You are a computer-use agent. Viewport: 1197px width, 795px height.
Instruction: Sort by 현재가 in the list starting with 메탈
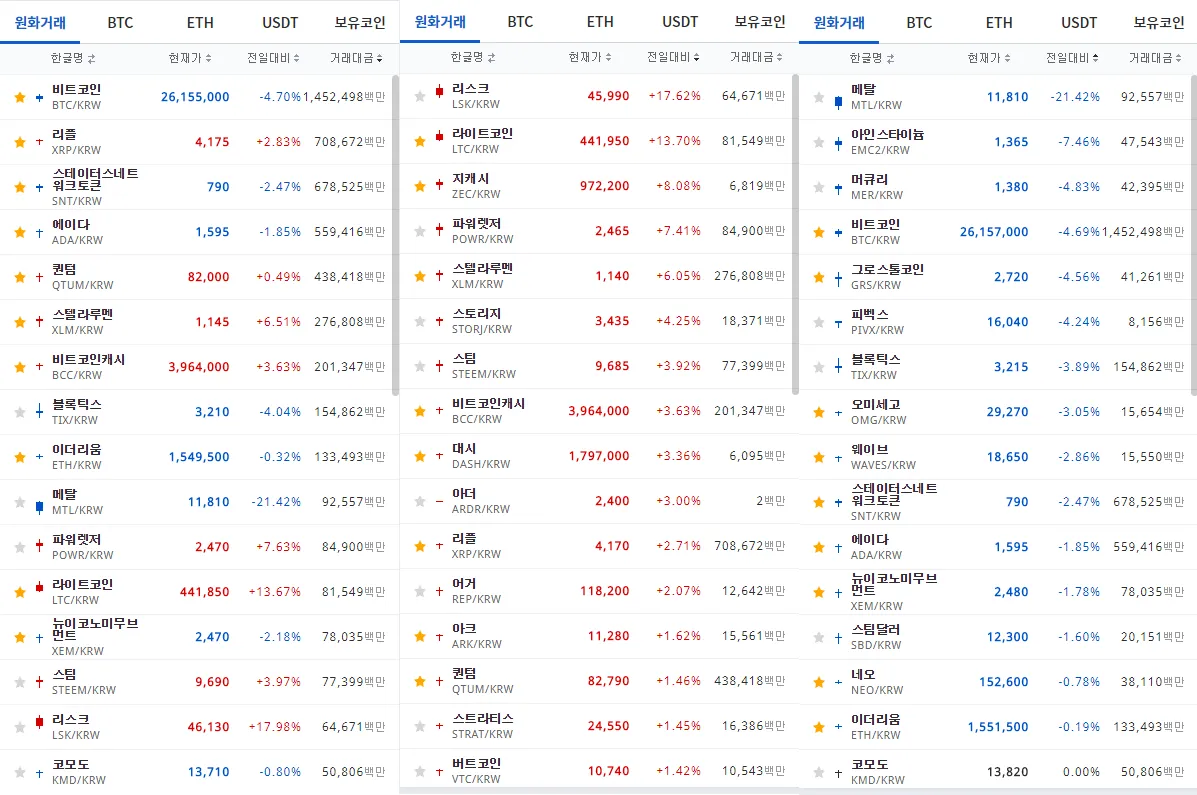[989, 58]
